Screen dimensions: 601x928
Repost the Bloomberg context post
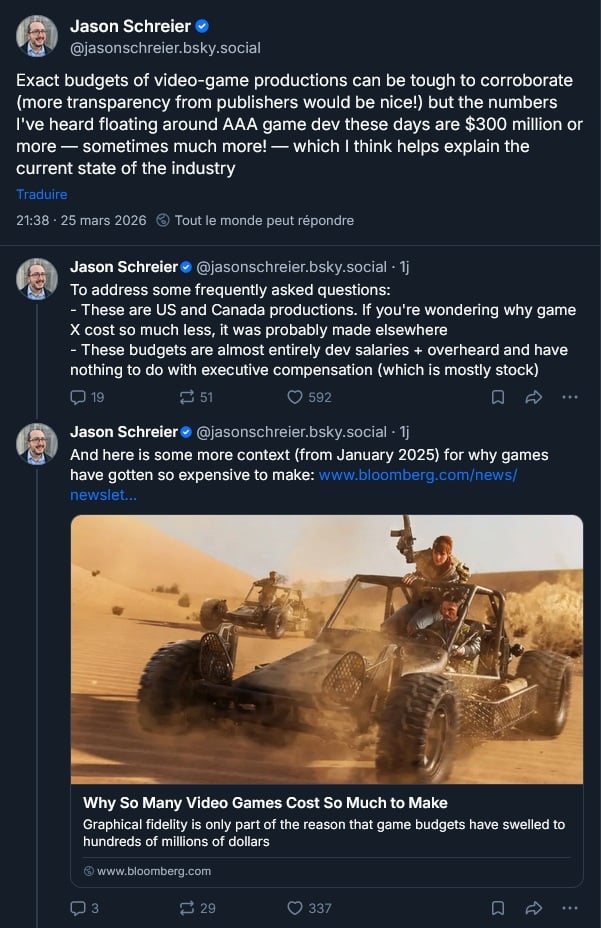[x=185, y=908]
